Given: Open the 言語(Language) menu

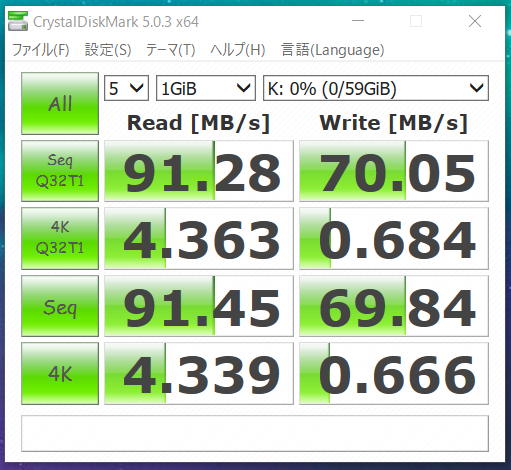Looking at the screenshot, I should 333,50.
